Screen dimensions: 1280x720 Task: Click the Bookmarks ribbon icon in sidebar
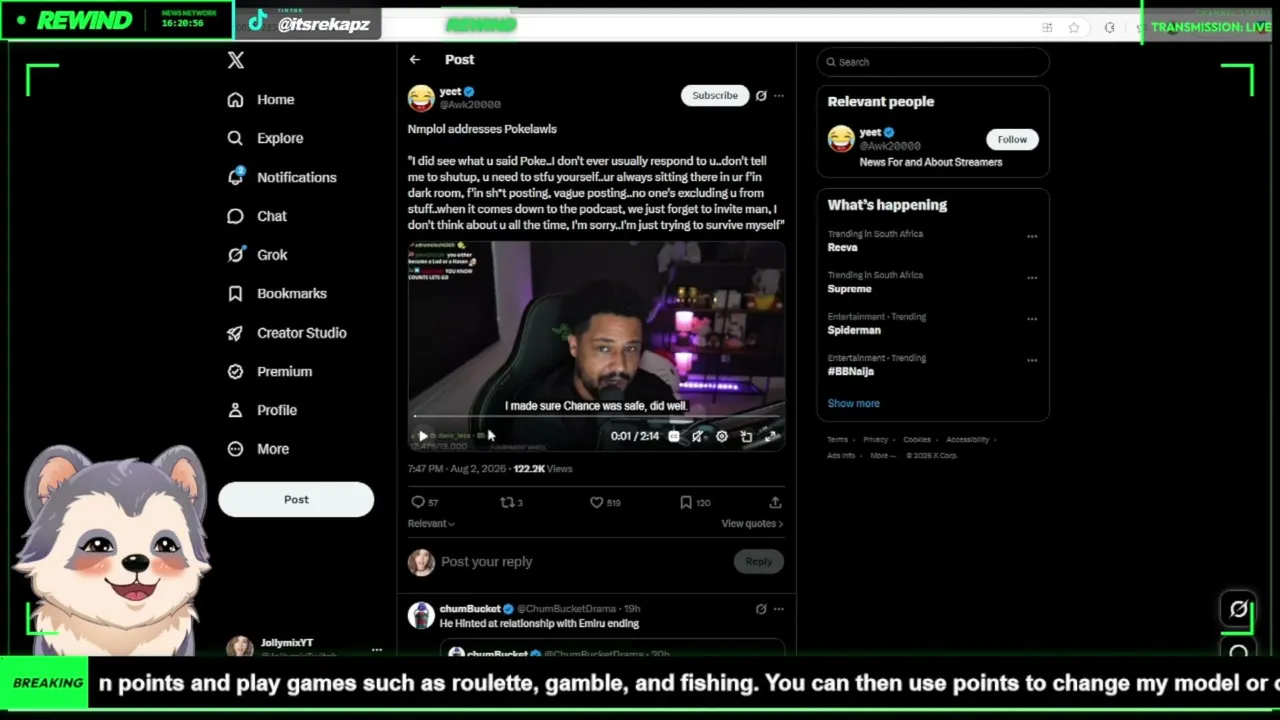(x=235, y=294)
